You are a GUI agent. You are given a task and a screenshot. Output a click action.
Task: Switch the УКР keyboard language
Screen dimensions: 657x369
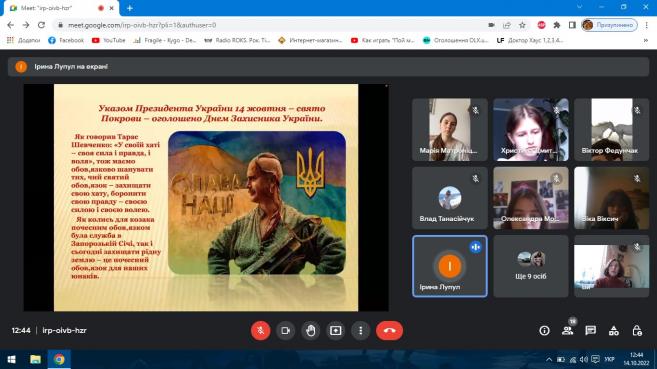click(x=610, y=359)
